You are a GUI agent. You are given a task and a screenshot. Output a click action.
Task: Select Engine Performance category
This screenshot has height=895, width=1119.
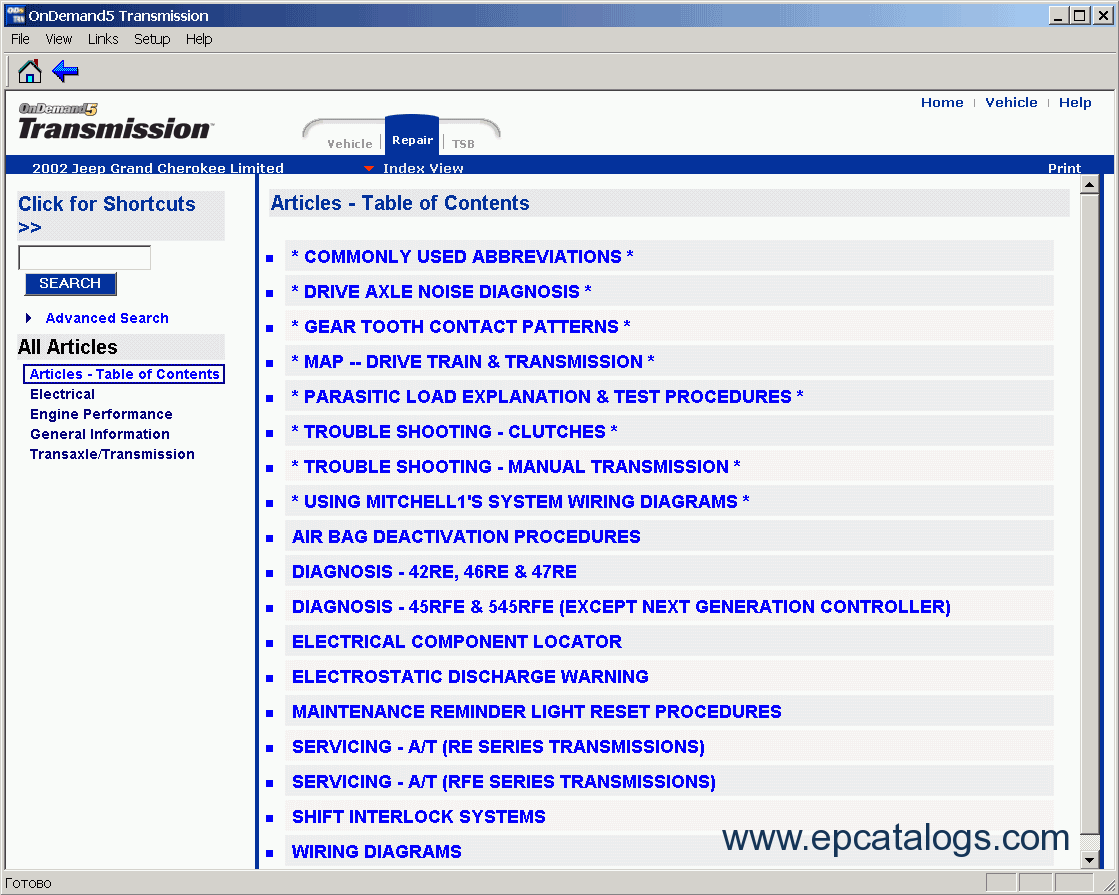pos(101,414)
